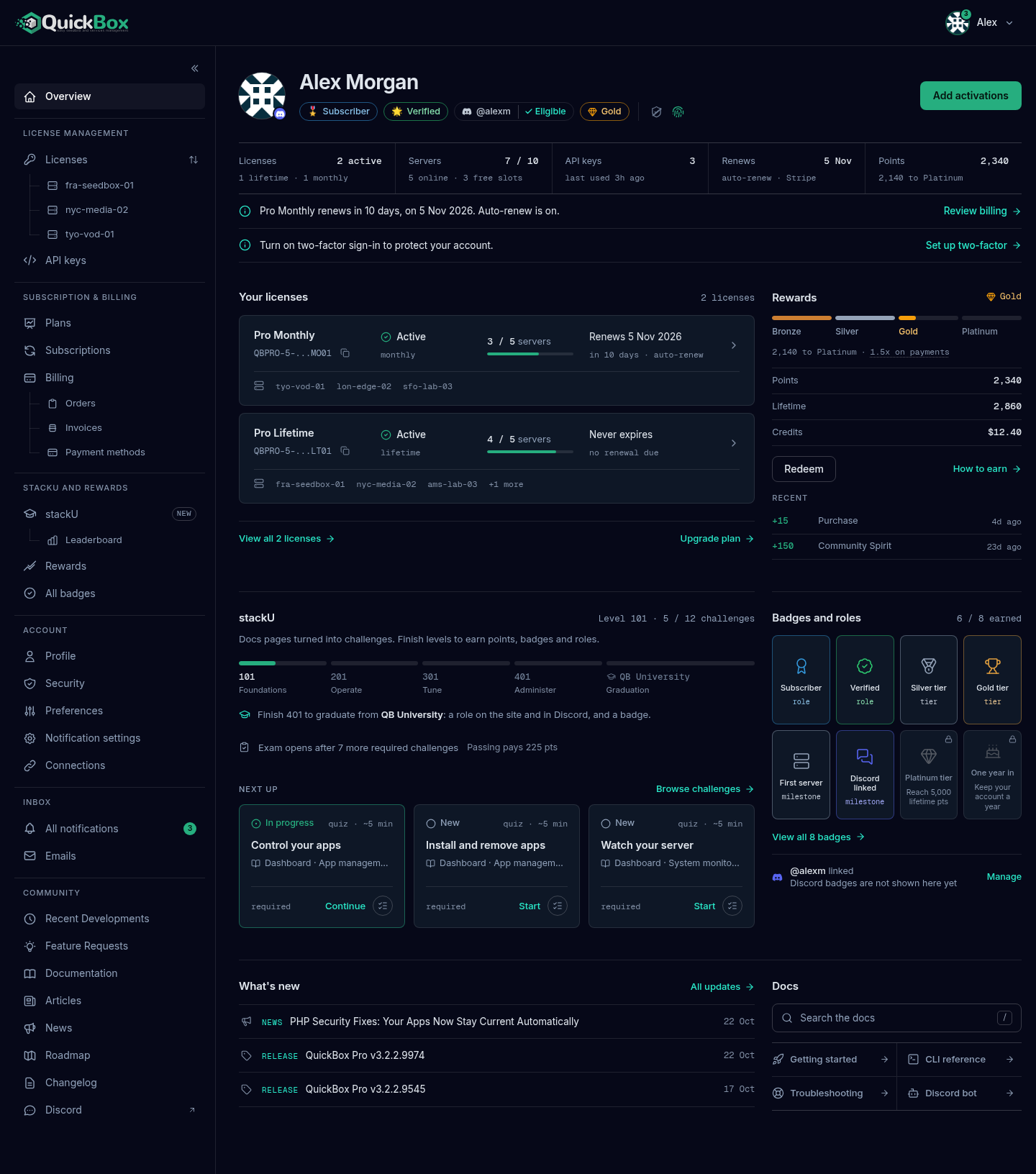Select the locked Platinum tier badge
Viewport: 1036px width, 1174px height.
[929, 775]
